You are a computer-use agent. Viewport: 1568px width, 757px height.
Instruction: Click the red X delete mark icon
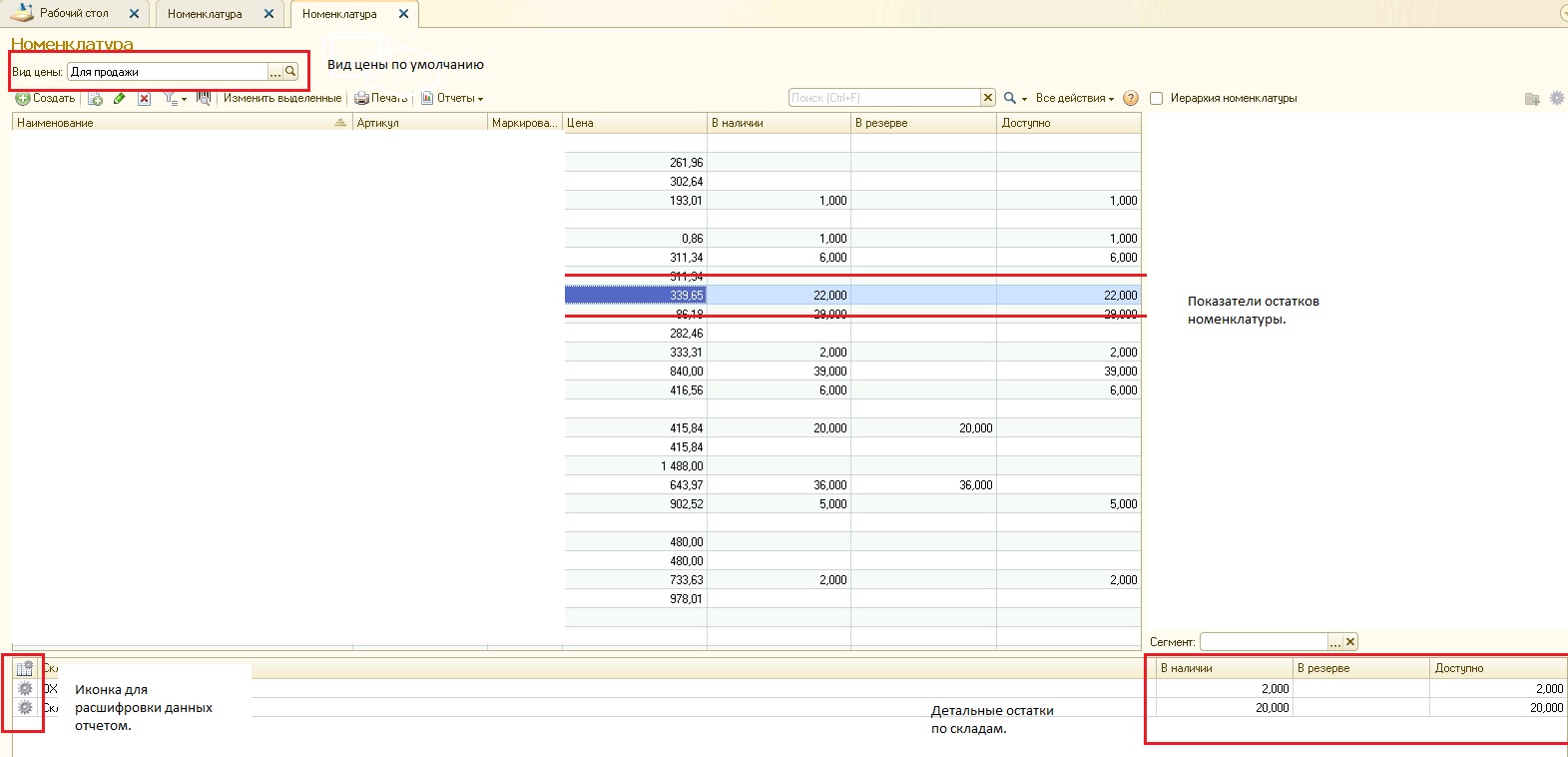tap(144, 98)
